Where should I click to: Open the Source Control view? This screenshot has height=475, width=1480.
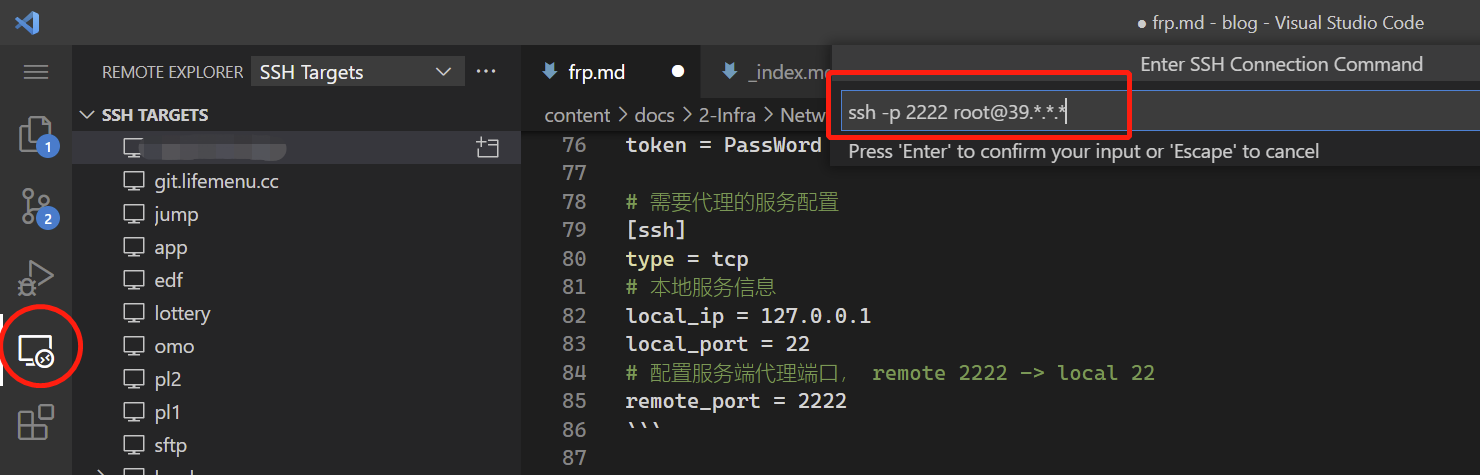(36, 206)
